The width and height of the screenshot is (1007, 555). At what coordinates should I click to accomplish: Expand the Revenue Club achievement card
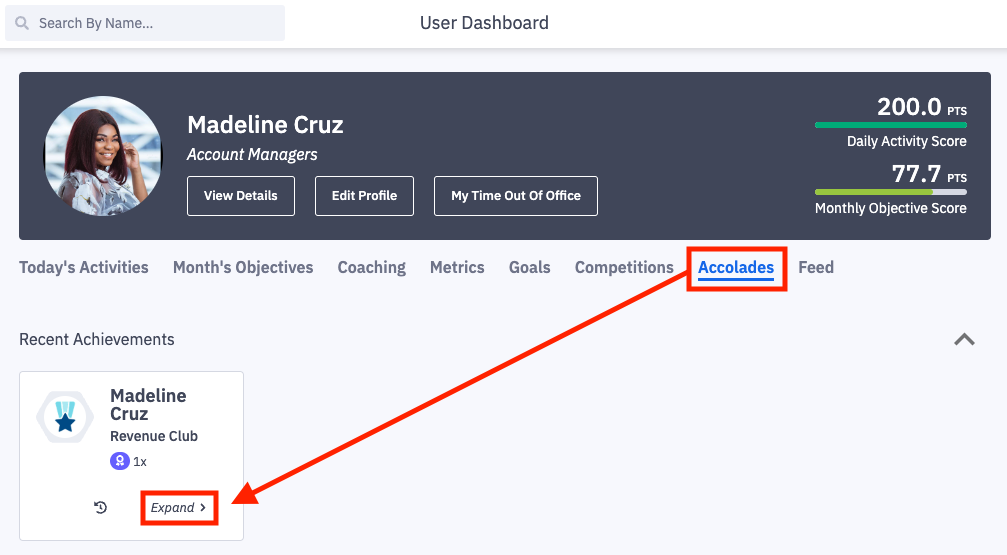click(x=179, y=508)
